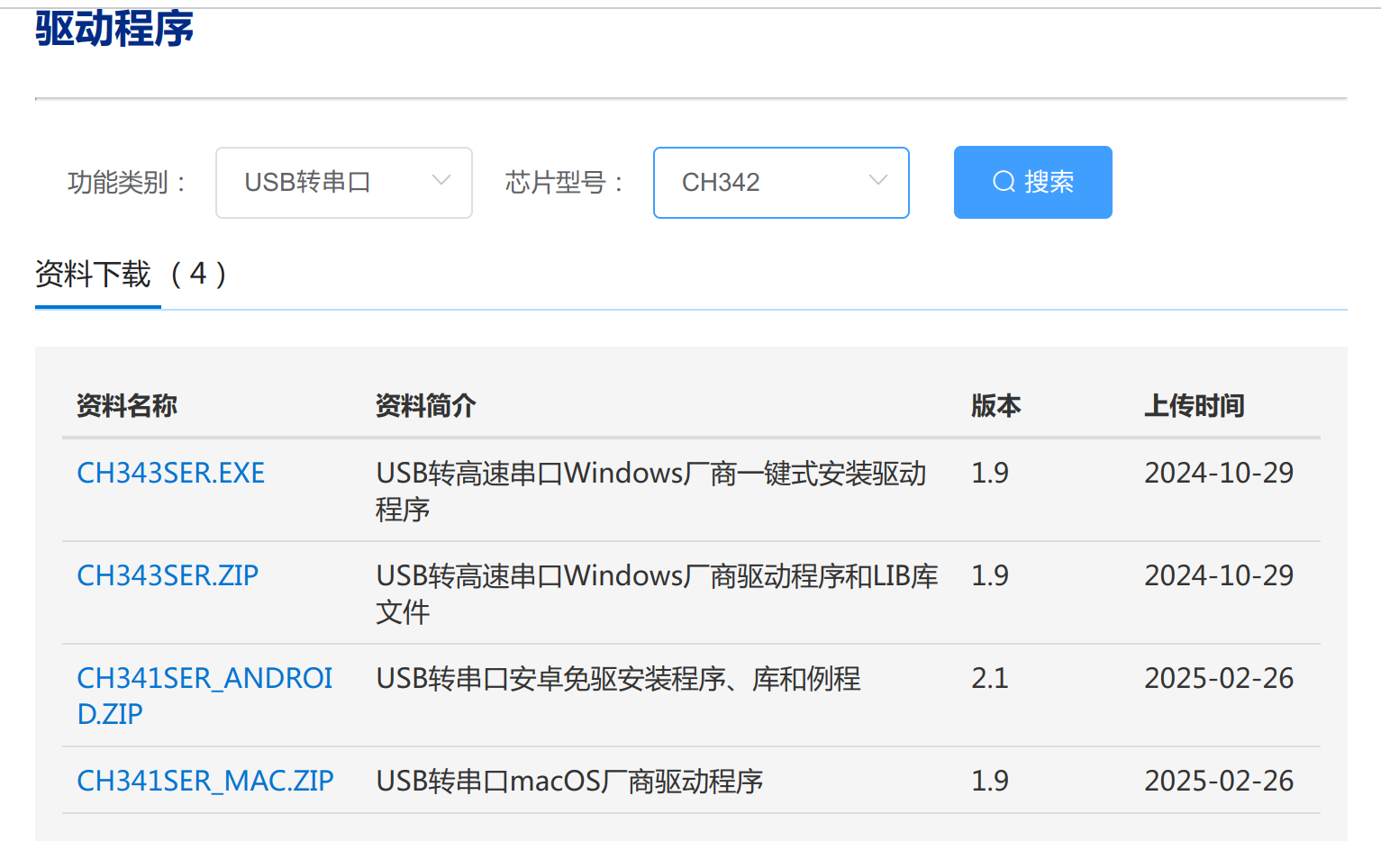Viewport: 1381px width, 868px height.
Task: Expand the 功能类别 dropdown arrow
Action: 441,181
